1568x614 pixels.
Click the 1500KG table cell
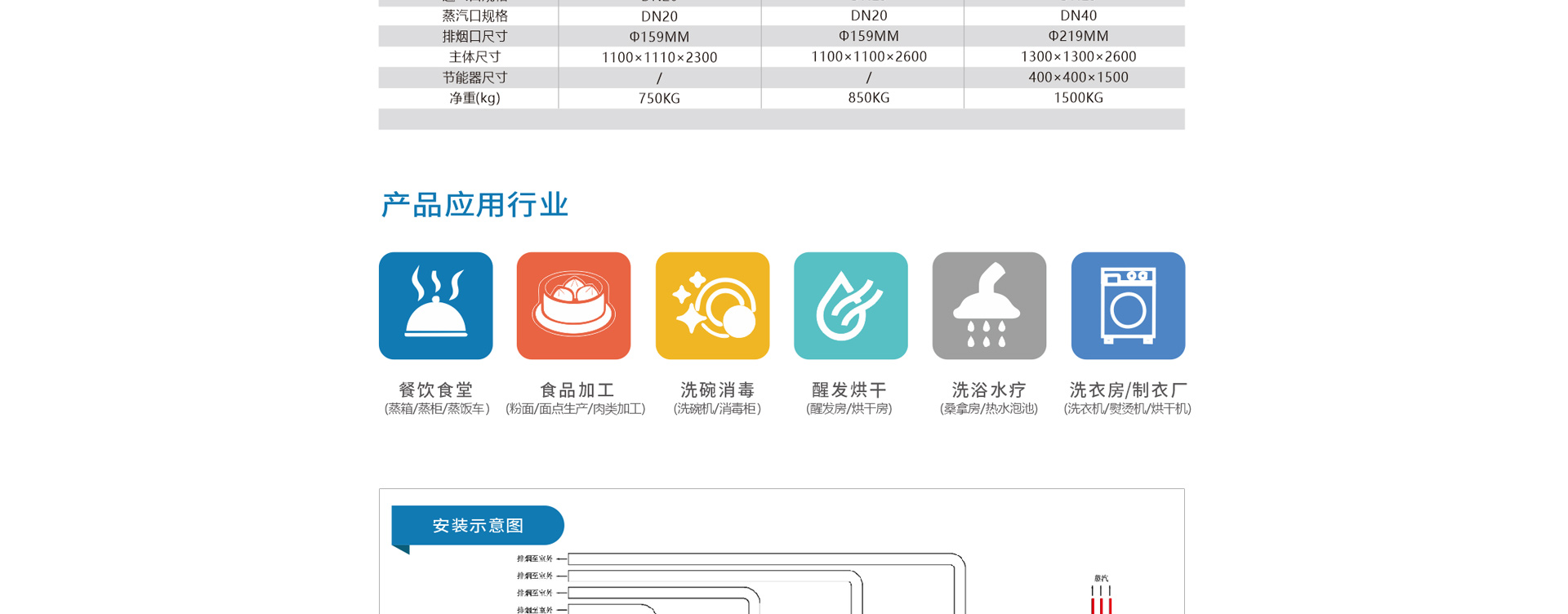pyautogui.click(x=1078, y=98)
